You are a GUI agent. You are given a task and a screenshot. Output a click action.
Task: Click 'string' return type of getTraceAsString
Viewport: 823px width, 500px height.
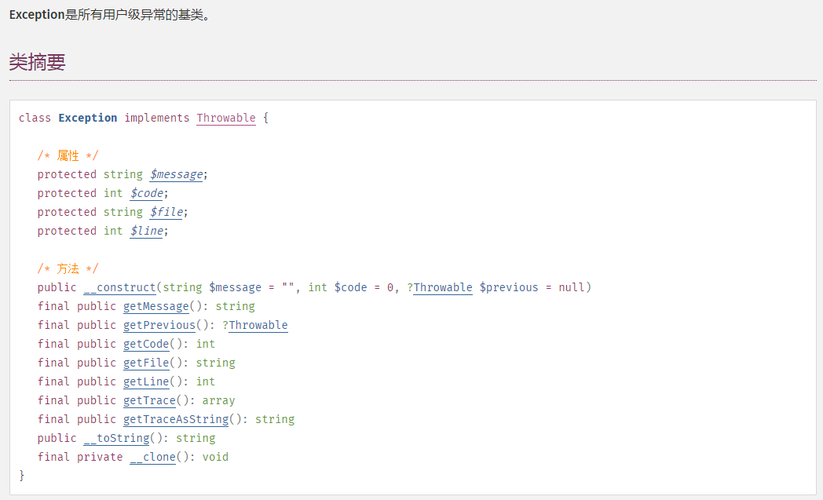[275, 420]
